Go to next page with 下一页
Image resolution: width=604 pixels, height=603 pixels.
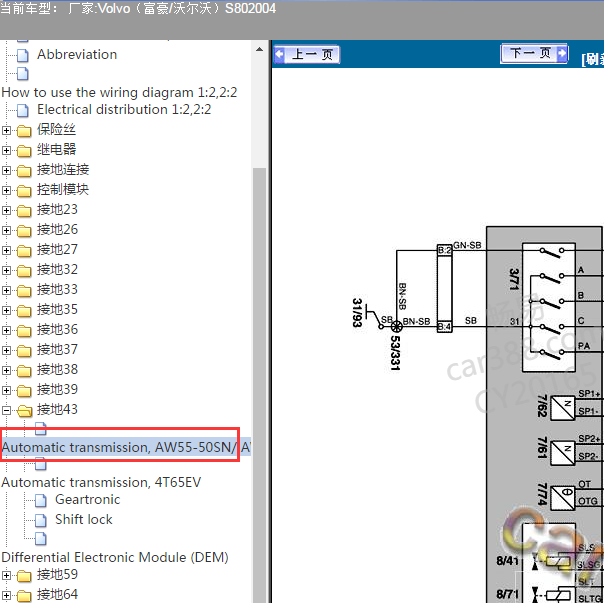pyautogui.click(x=534, y=53)
